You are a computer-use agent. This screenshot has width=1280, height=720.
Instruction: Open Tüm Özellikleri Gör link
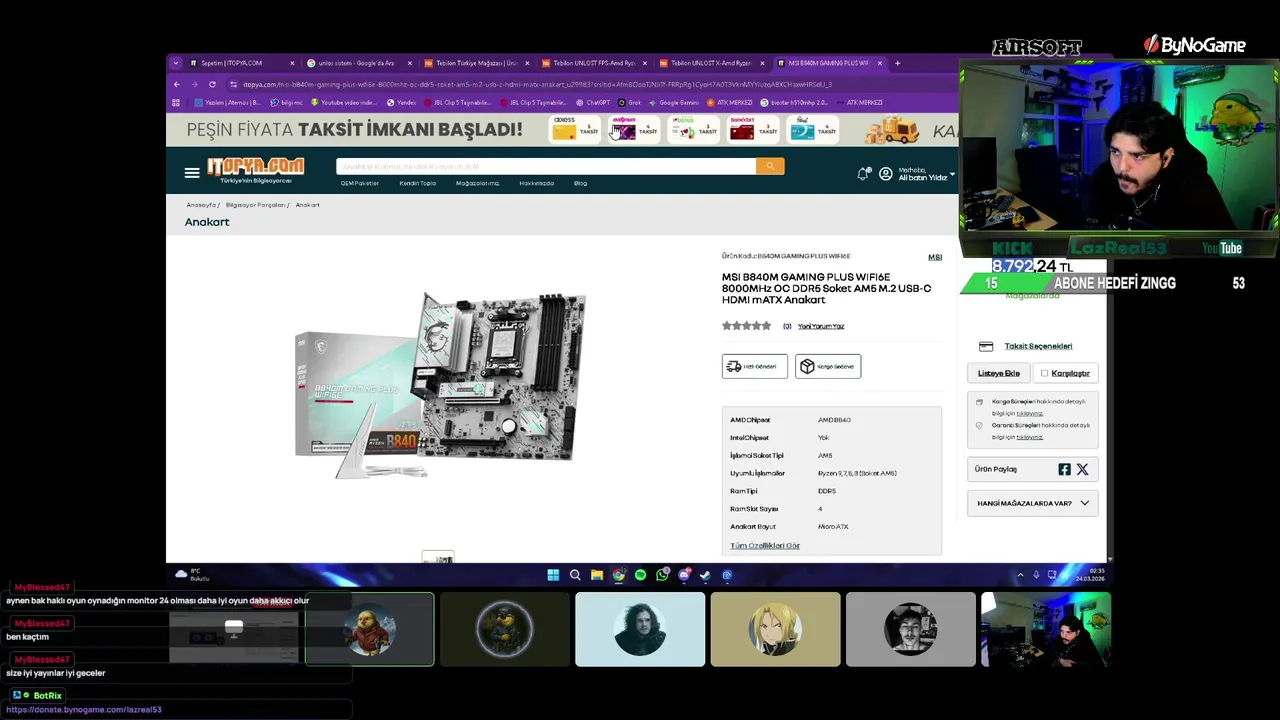tap(765, 546)
